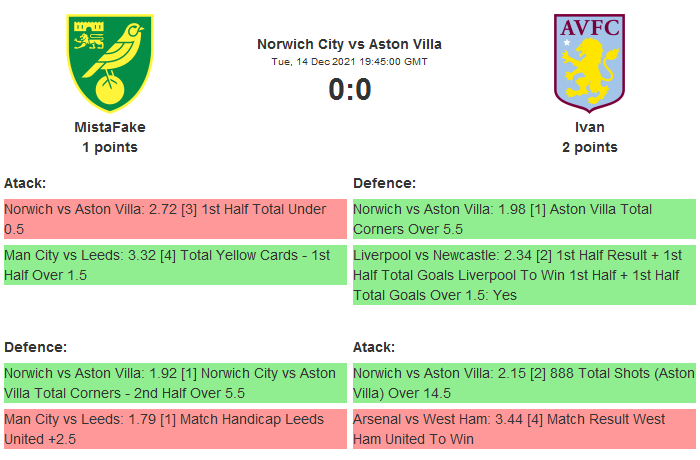Select the Liverpool vs Newcastle bet row
The image size is (700, 460).
(x=524, y=275)
